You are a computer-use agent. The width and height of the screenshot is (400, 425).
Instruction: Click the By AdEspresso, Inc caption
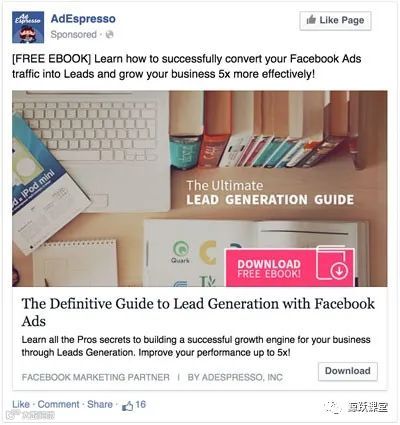tap(235, 377)
